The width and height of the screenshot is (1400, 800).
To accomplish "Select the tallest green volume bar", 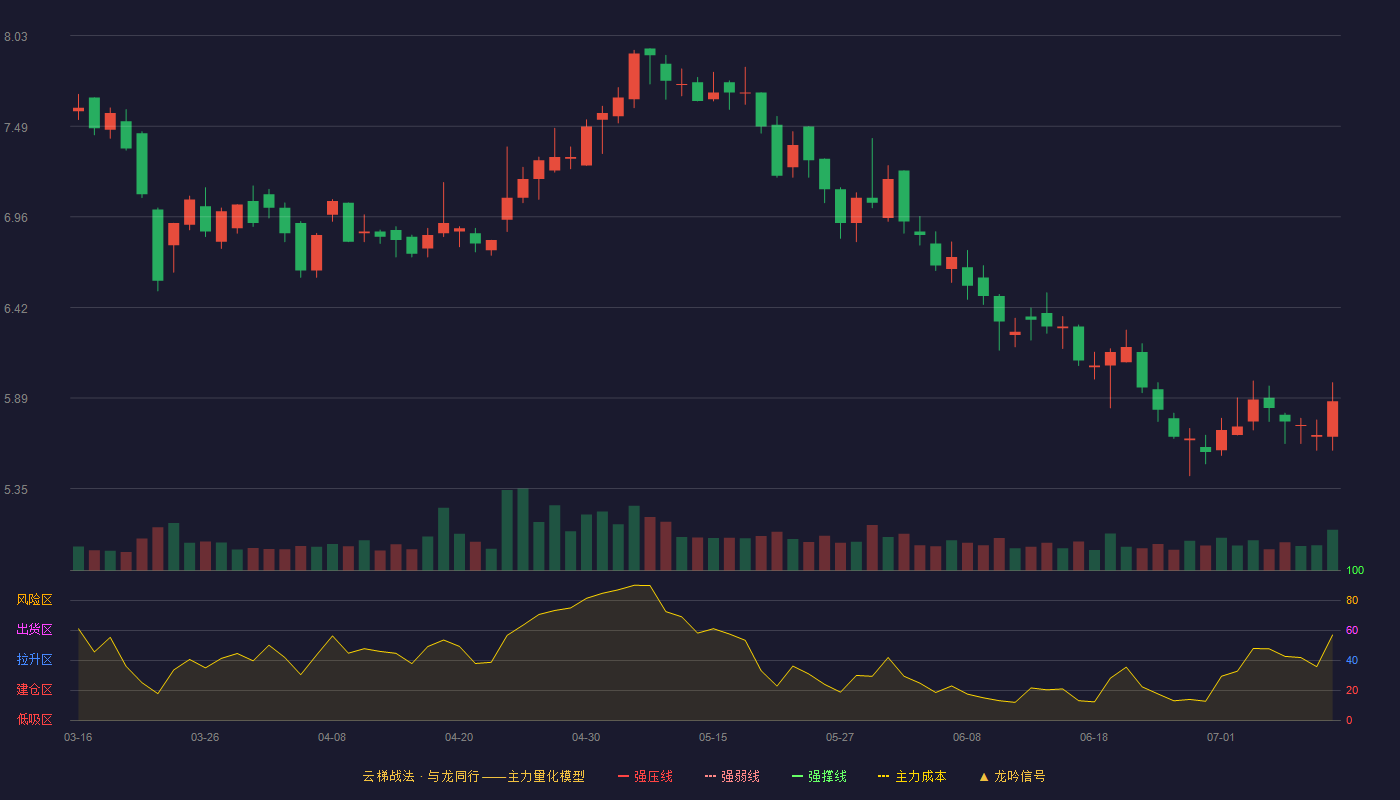I will [x=523, y=529].
